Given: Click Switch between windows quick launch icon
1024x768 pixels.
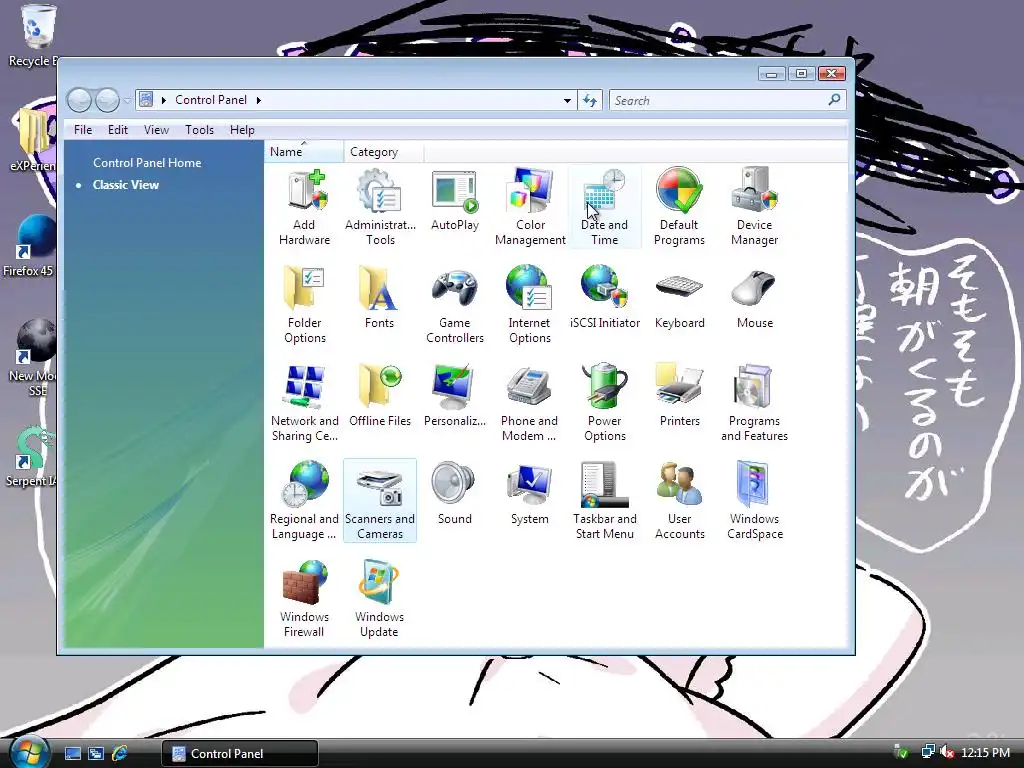Looking at the screenshot, I should [x=96, y=754].
